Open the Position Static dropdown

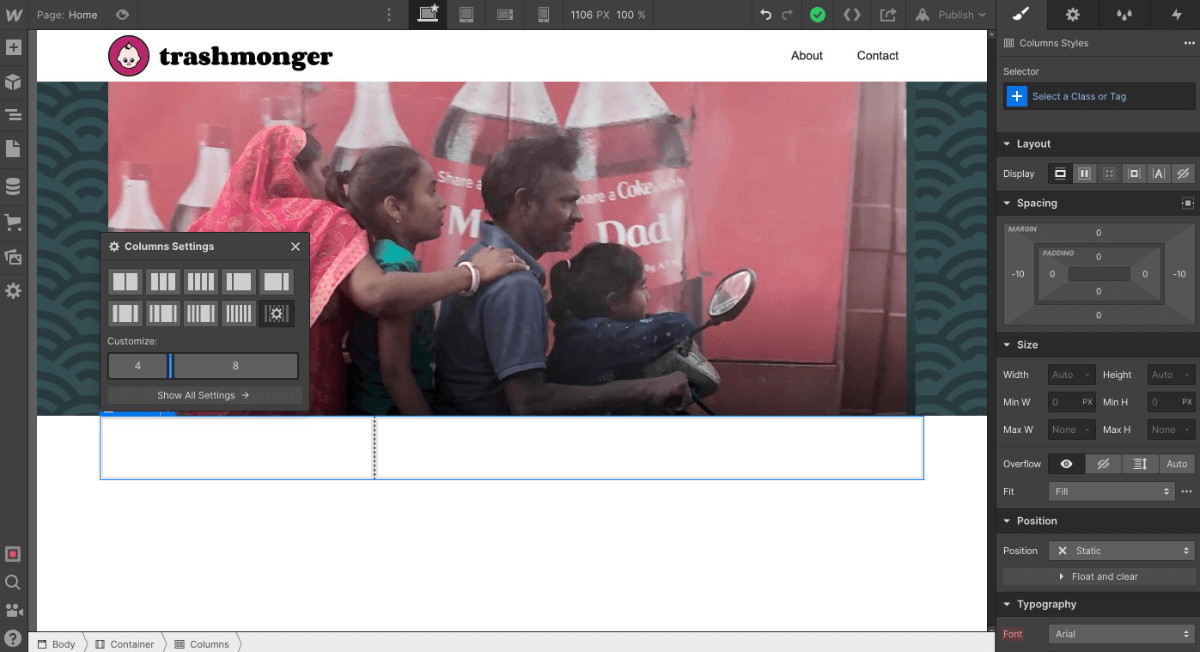coord(1121,551)
